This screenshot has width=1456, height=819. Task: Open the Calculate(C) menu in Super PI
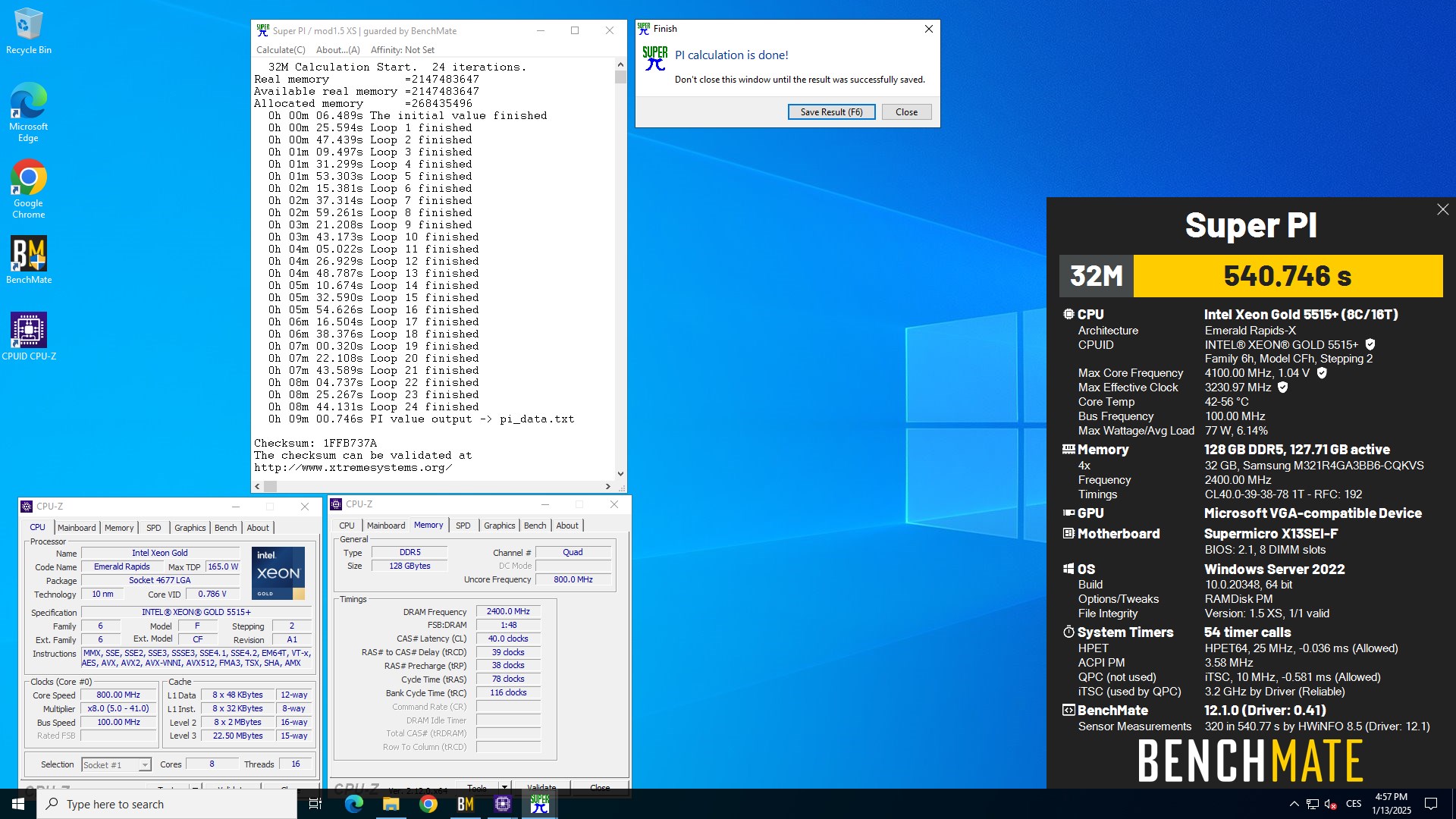click(281, 50)
